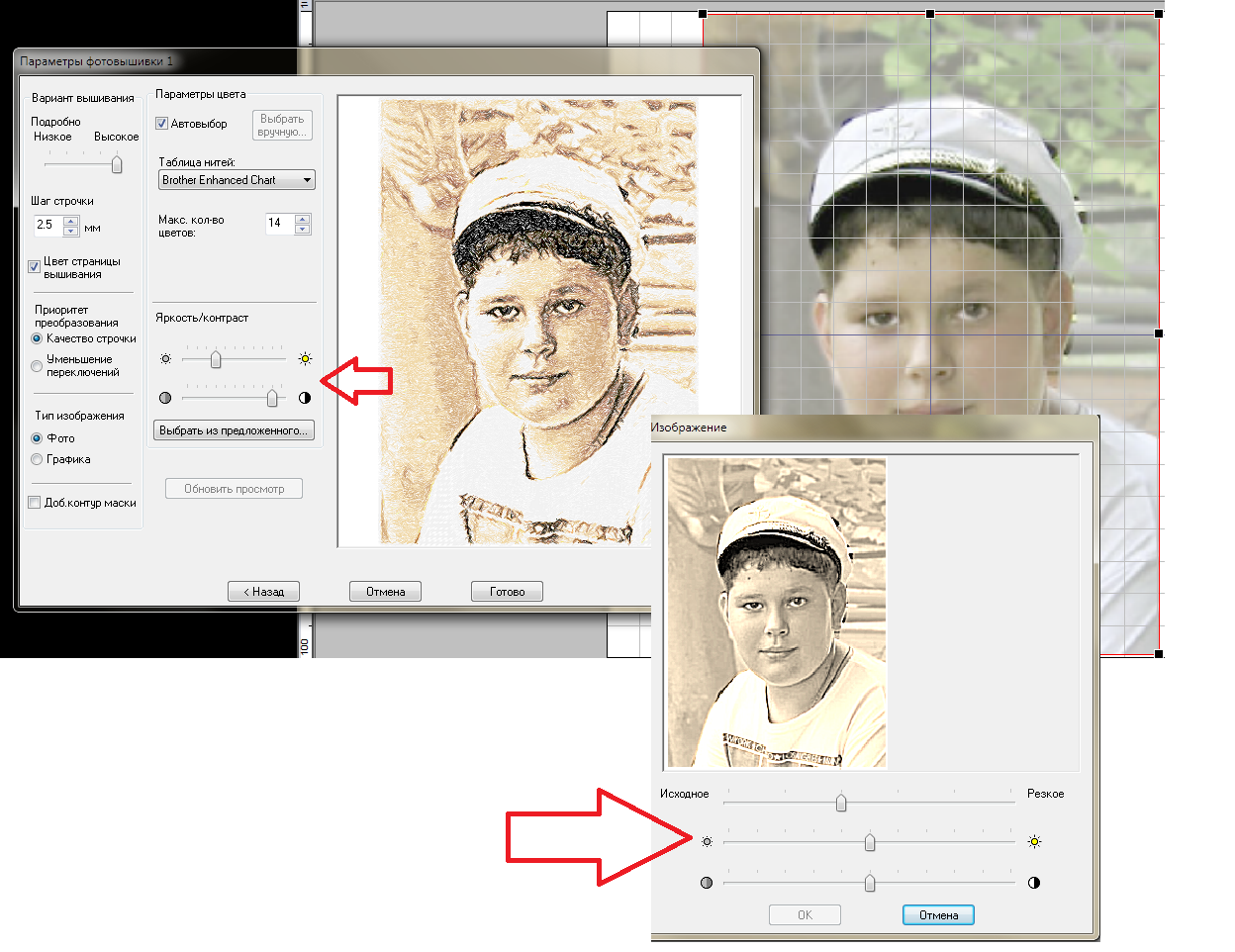The height and width of the screenshot is (952, 1235).
Task: Click Обновить просмотр button
Action: pos(234,489)
